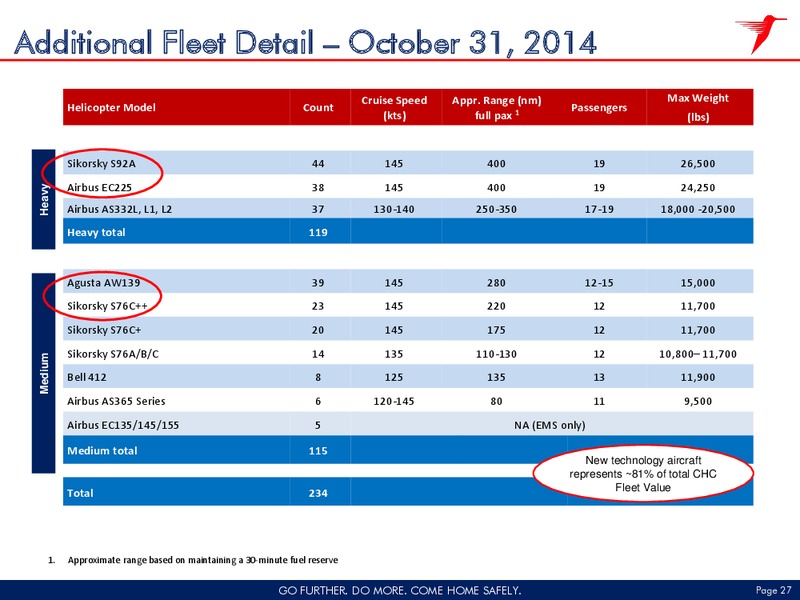Viewport: 800px width, 600px height.
Task: Click the Agusta AW139 count '39'
Action: [x=318, y=283]
